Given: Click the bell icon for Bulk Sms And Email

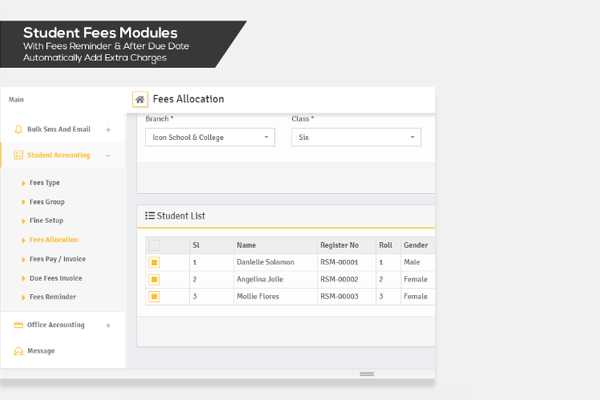Looking at the screenshot, I should coord(18,129).
